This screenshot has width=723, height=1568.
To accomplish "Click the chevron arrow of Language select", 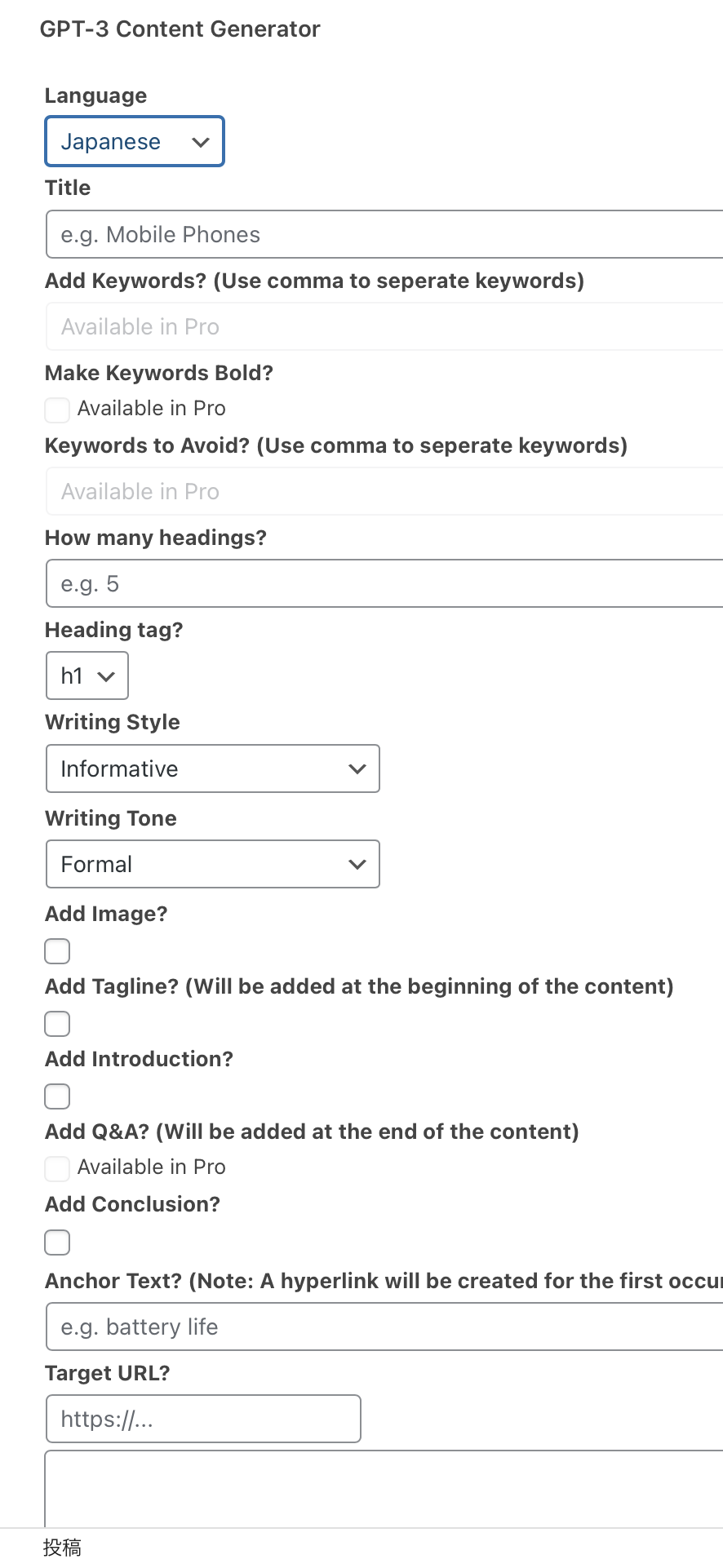I will point(201,143).
